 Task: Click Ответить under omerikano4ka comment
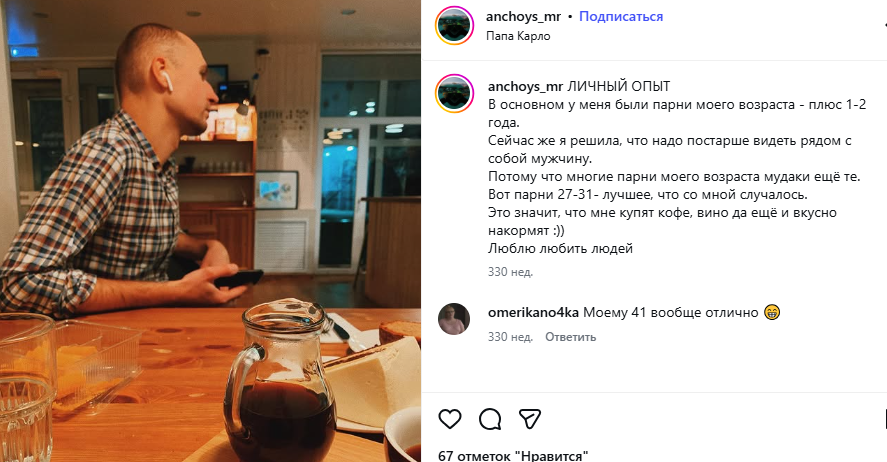click(570, 337)
